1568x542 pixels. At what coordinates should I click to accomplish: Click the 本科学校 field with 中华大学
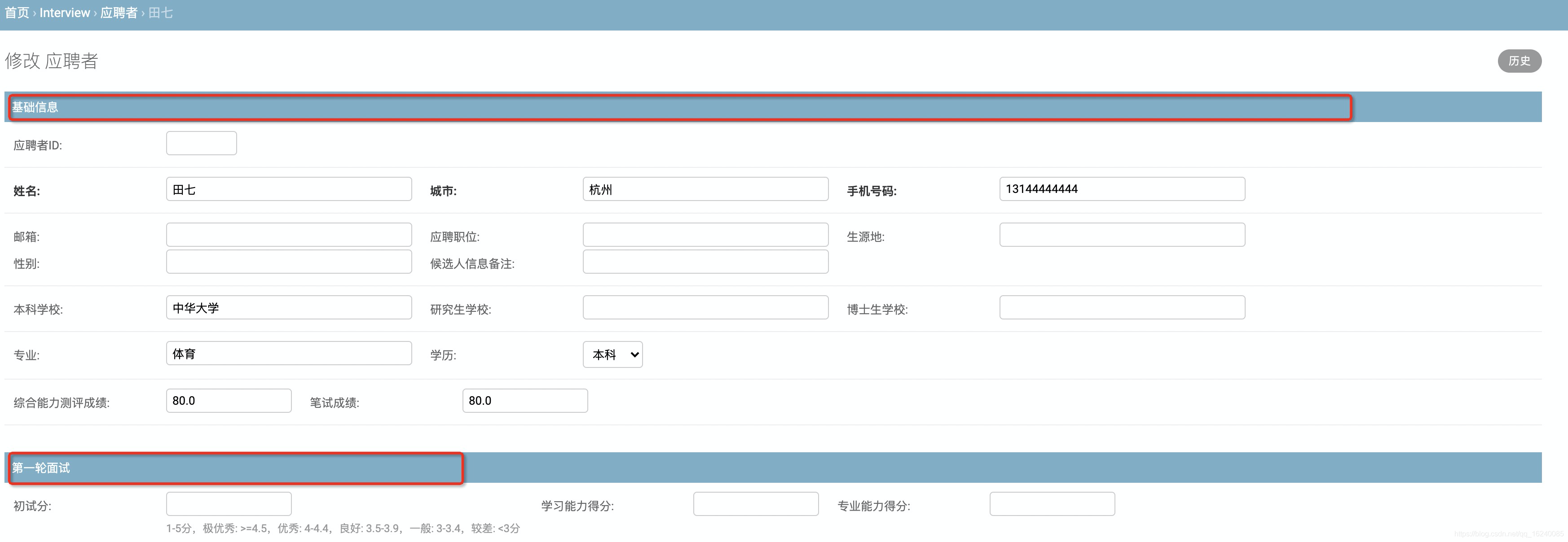(x=289, y=308)
